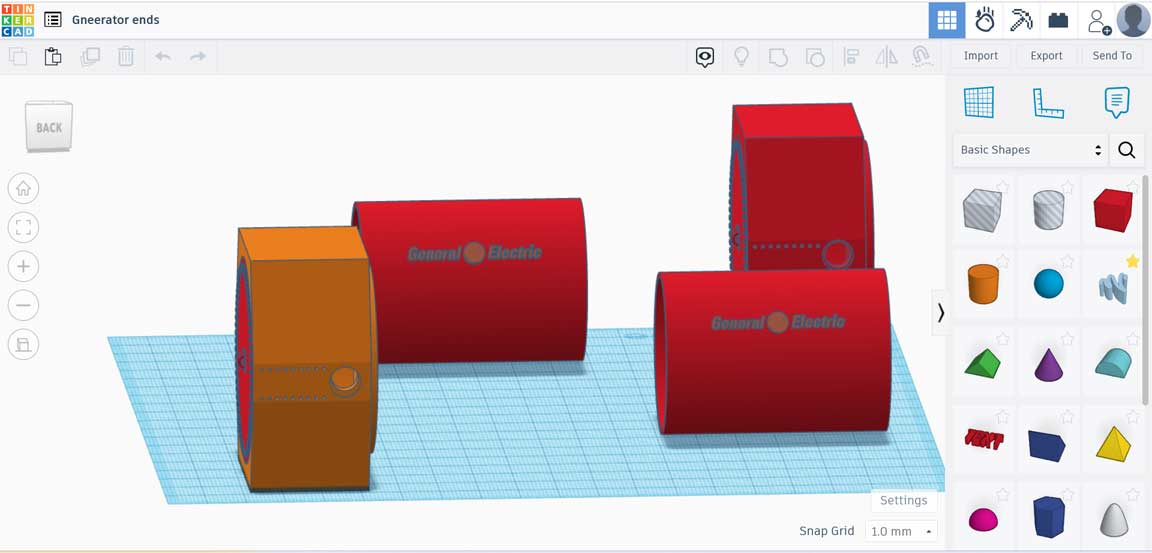The height and width of the screenshot is (553, 1152).
Task: Open the Blocks pickaxe mode
Action: coord(1021,20)
